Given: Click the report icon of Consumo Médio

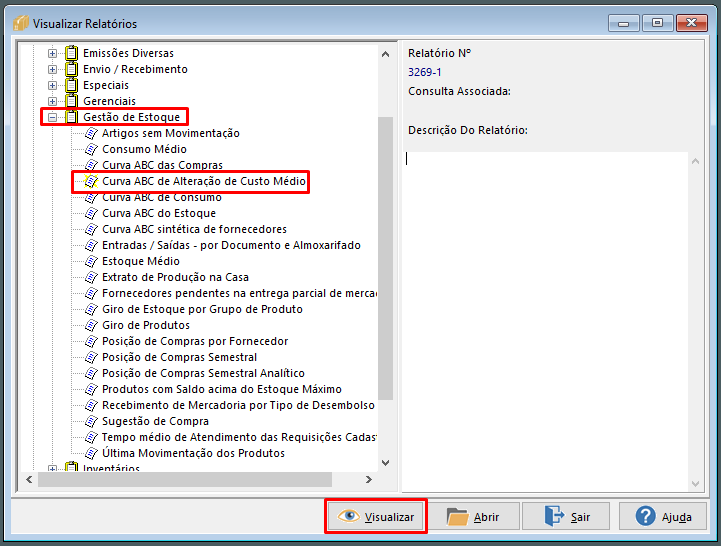Looking at the screenshot, I should click(92, 149).
